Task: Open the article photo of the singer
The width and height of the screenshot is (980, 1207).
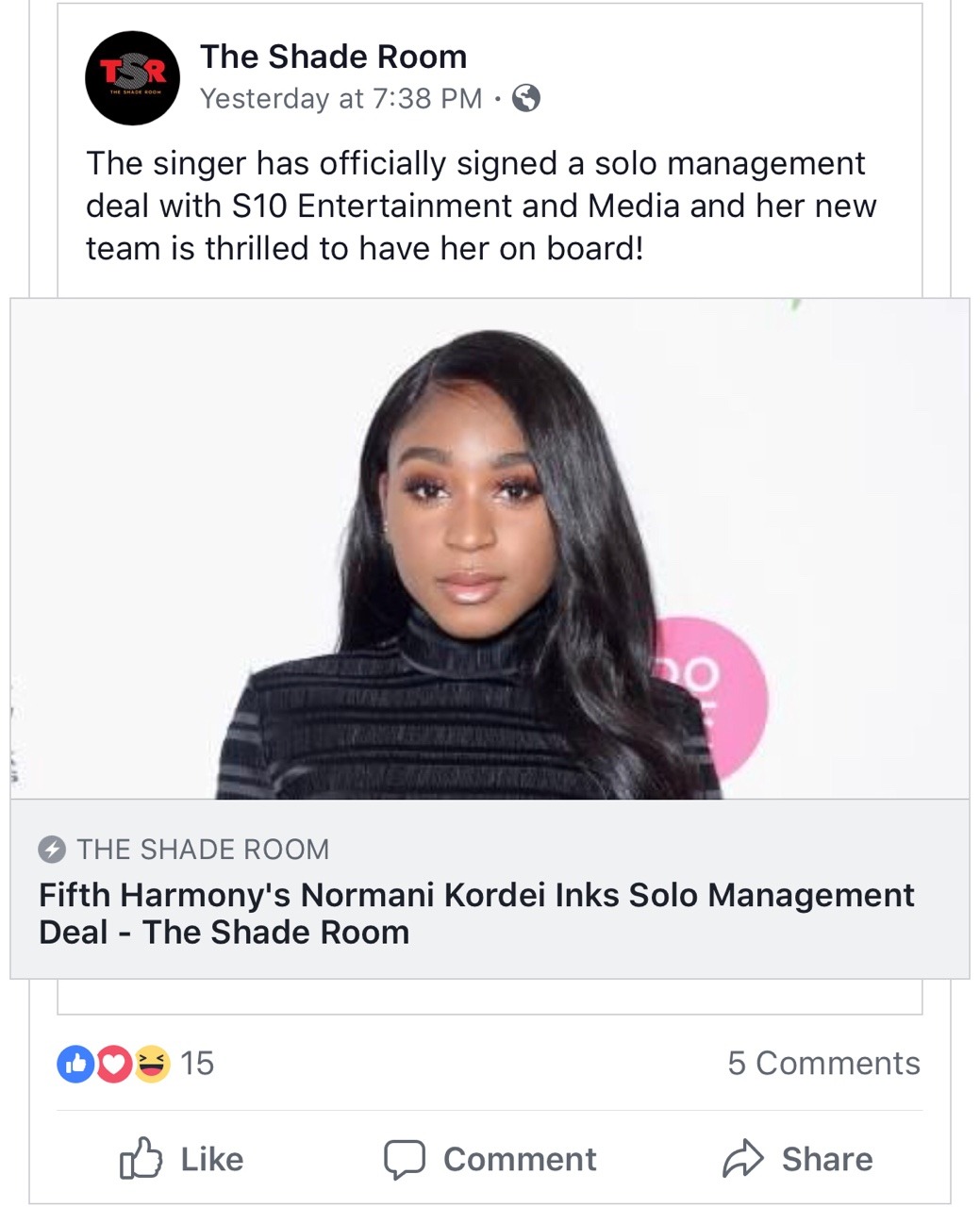Action: click(x=490, y=549)
